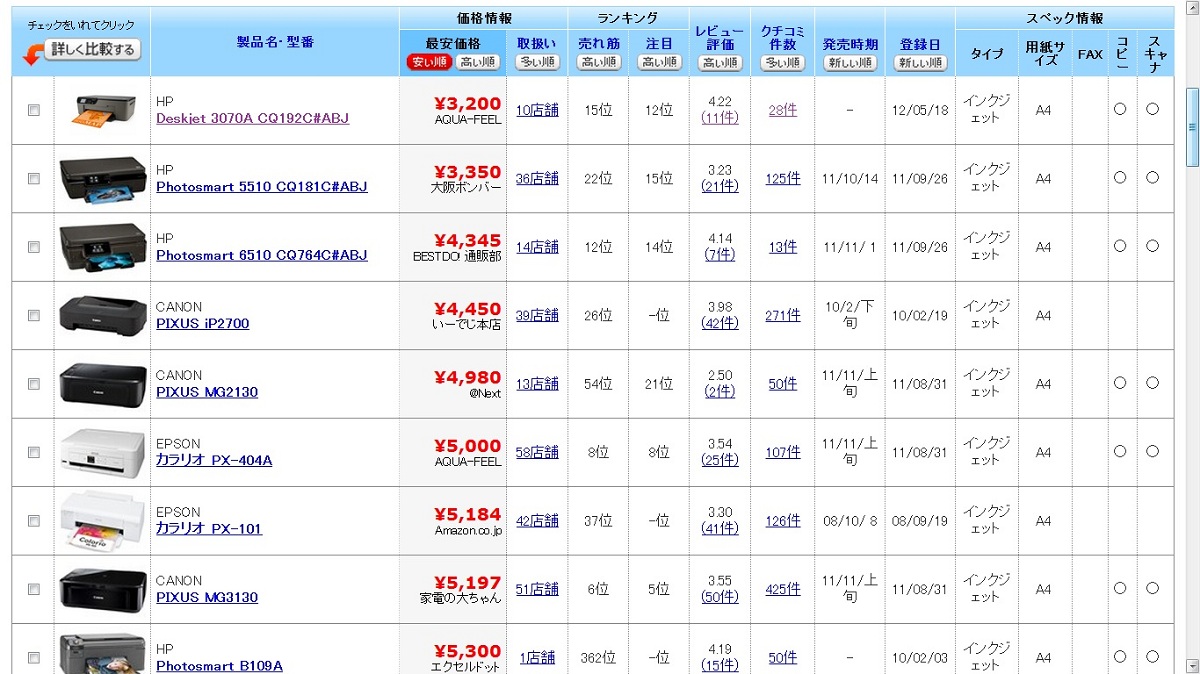Click the カラリオ PX-404A printer thumbnail
Image resolution: width=1200 pixels, height=674 pixels.
coord(103,452)
